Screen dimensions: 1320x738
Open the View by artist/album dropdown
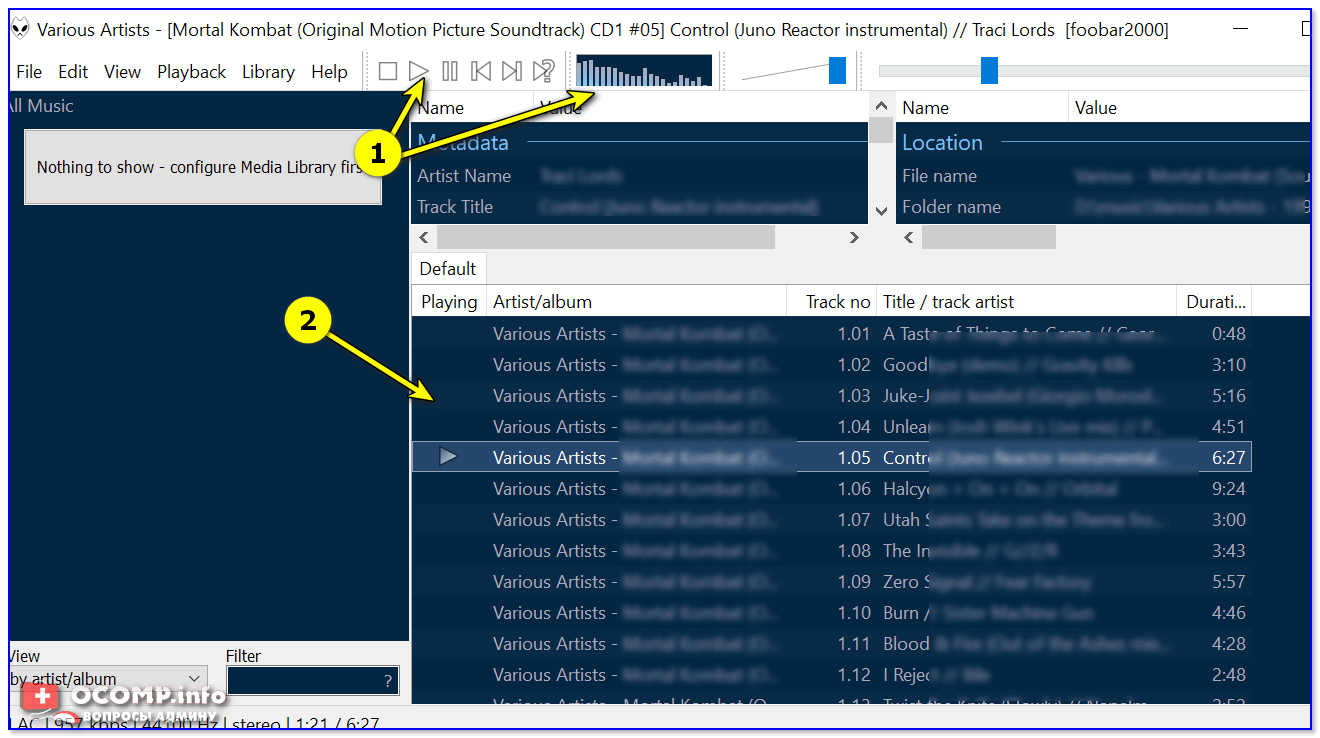point(108,679)
